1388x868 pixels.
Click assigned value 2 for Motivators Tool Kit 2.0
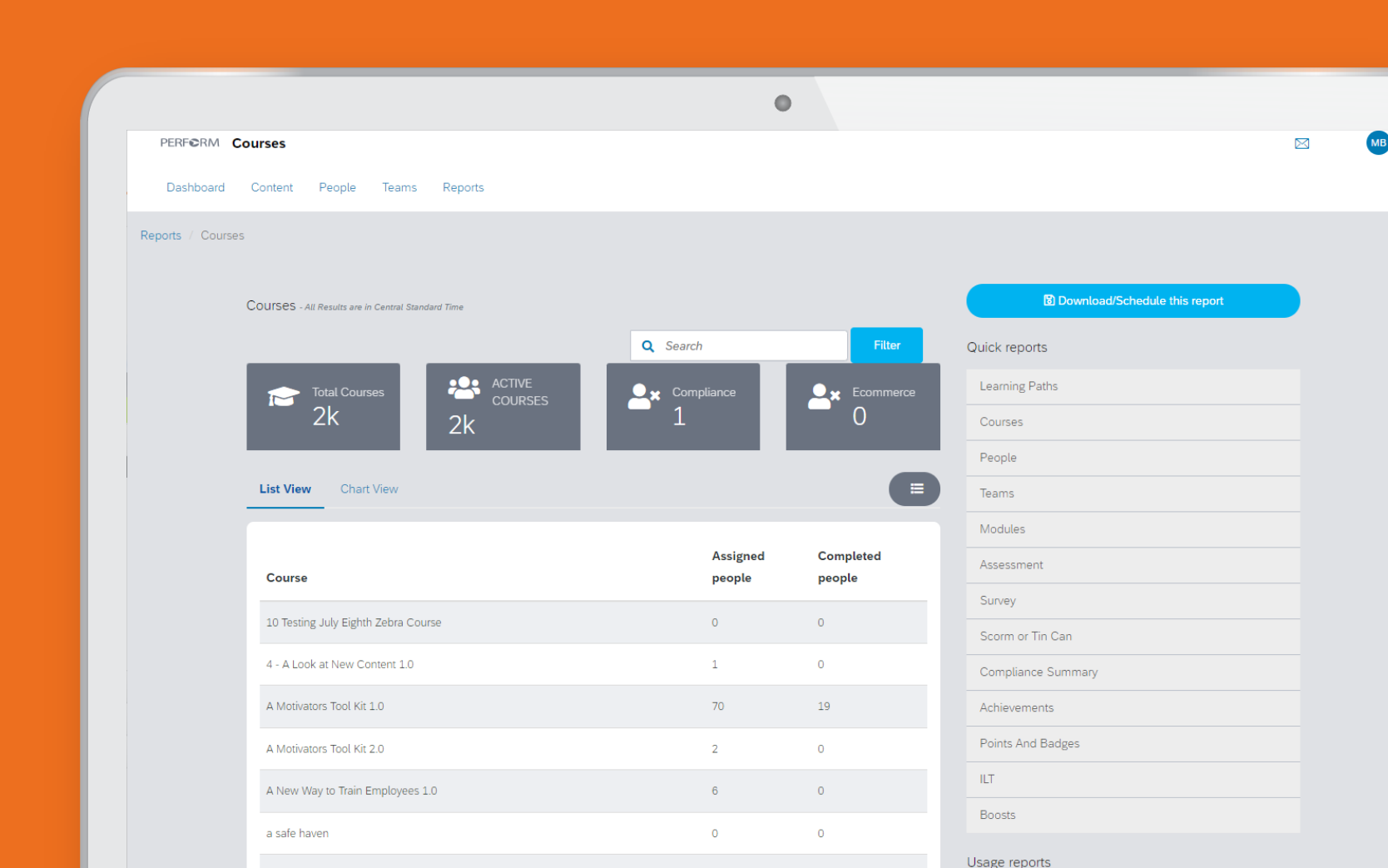tap(715, 749)
